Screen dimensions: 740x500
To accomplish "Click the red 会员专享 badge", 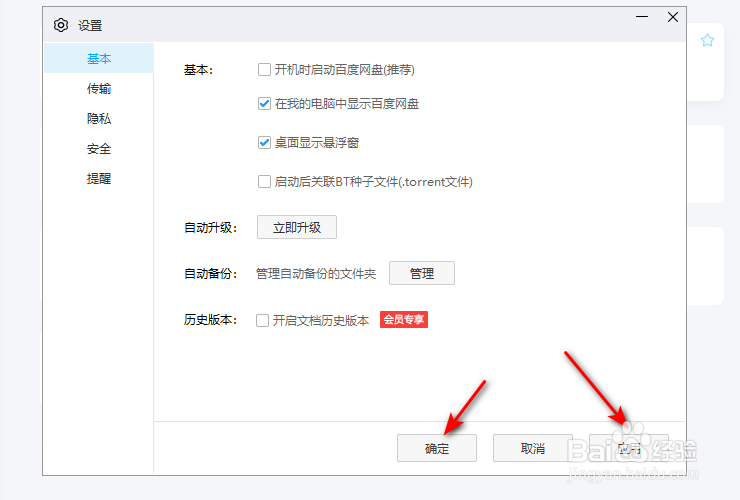I will pos(404,320).
